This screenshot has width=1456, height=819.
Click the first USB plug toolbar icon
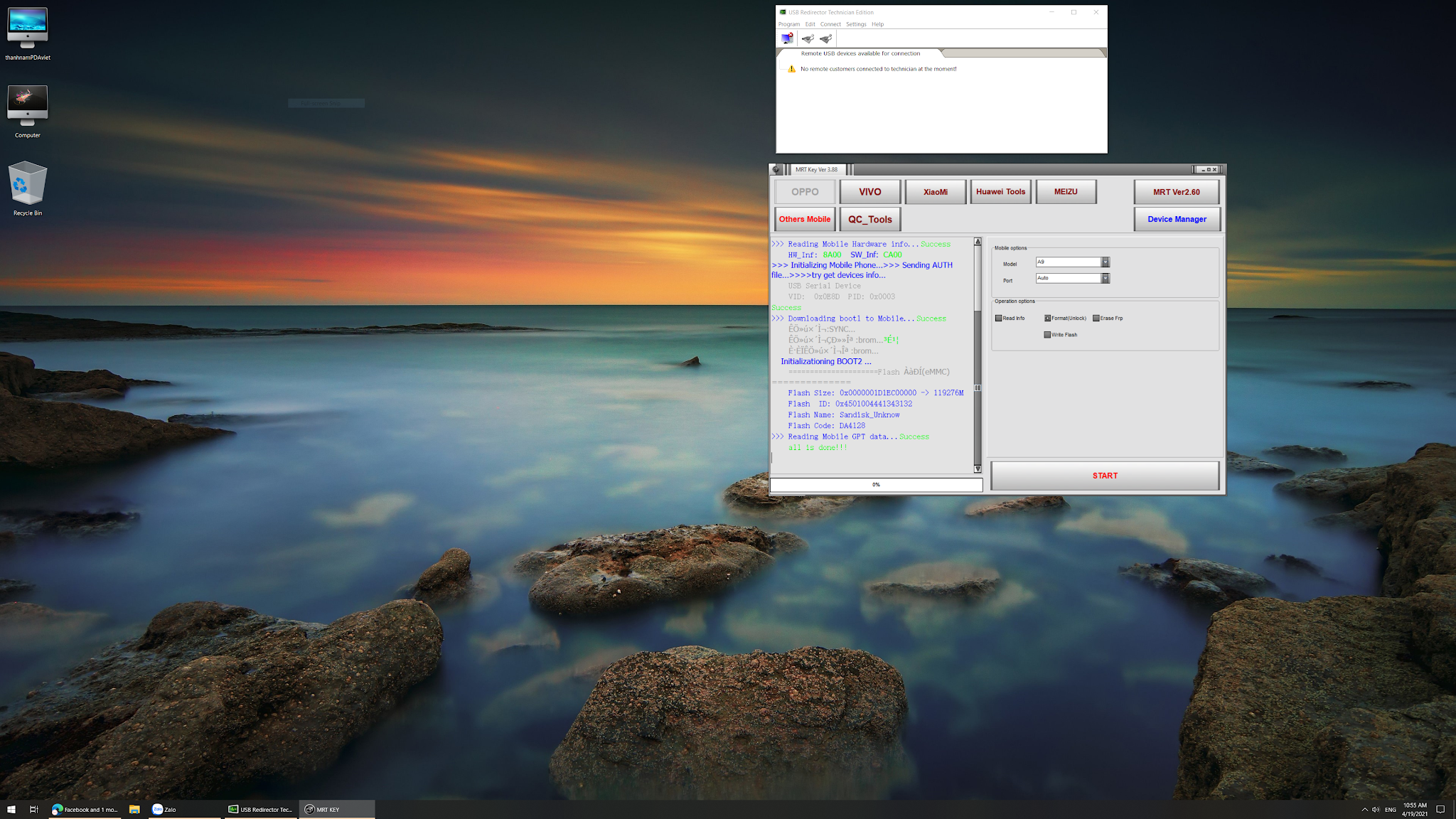tap(808, 38)
